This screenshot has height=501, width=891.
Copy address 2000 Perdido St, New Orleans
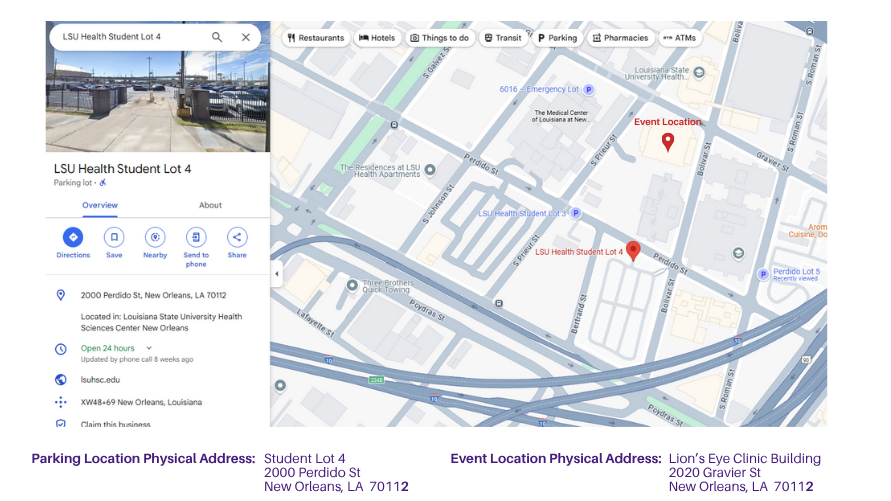click(x=153, y=295)
